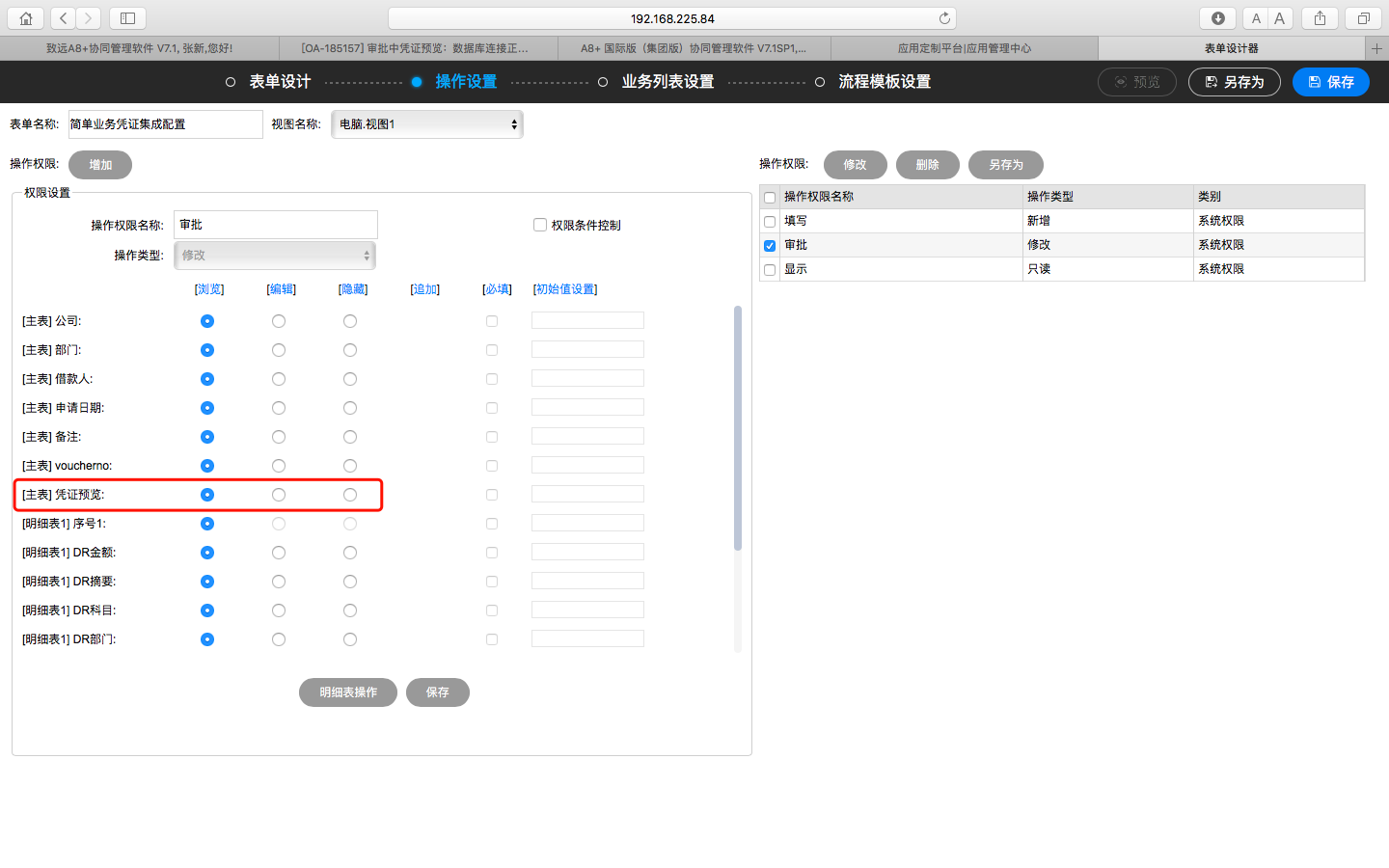Select the 编辑 radio for 凭证预览

click(279, 495)
